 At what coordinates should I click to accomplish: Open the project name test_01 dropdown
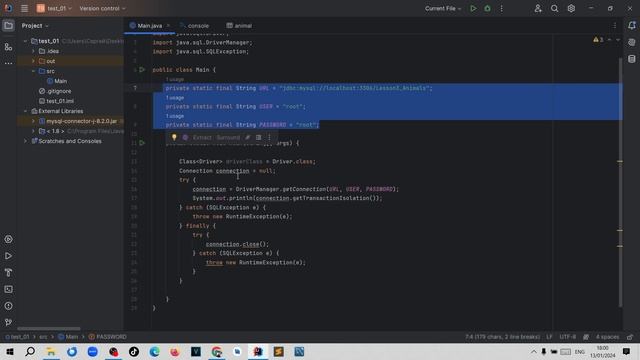(54, 8)
